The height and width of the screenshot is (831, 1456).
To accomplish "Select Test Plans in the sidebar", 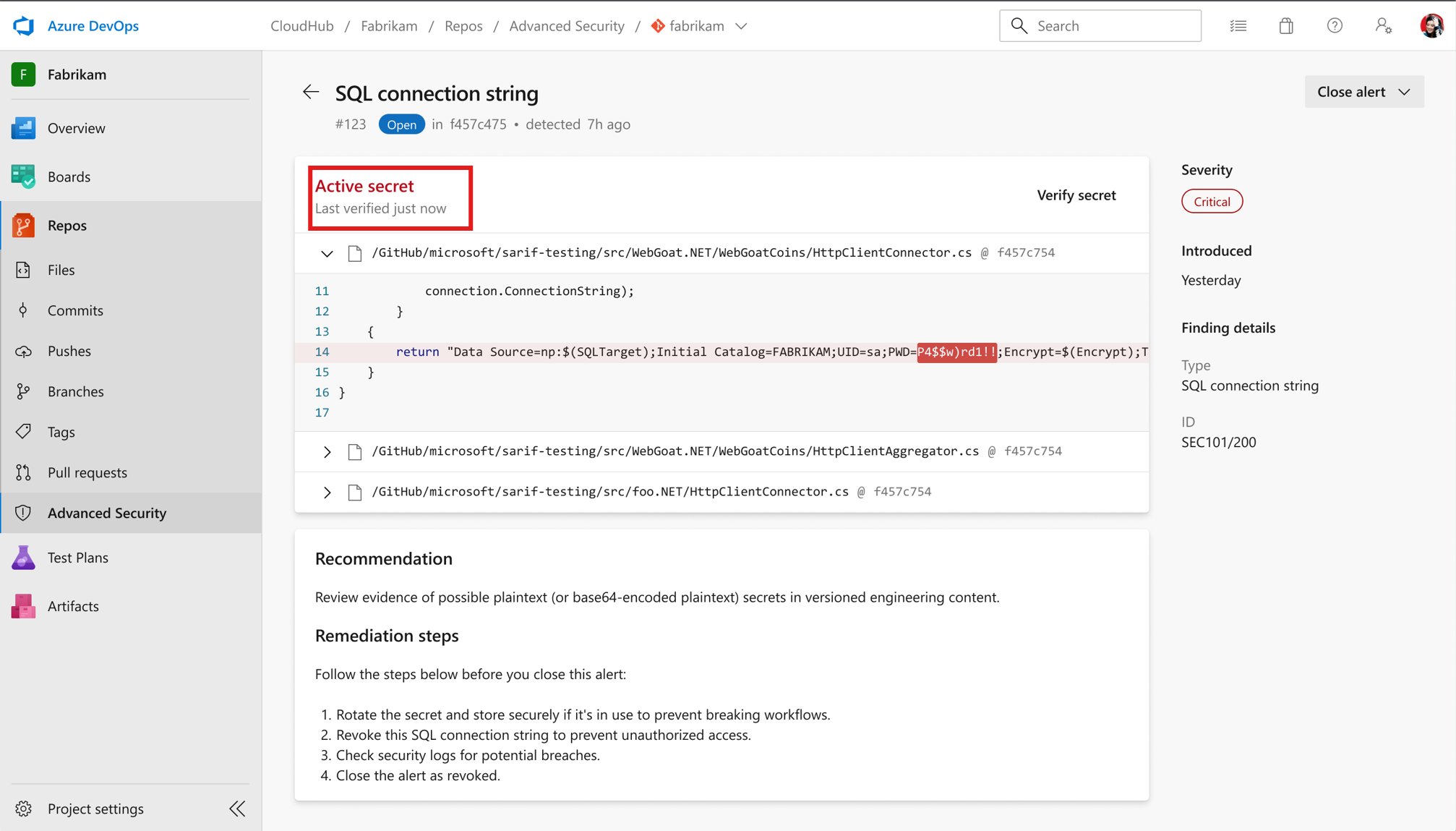I will [x=78, y=558].
